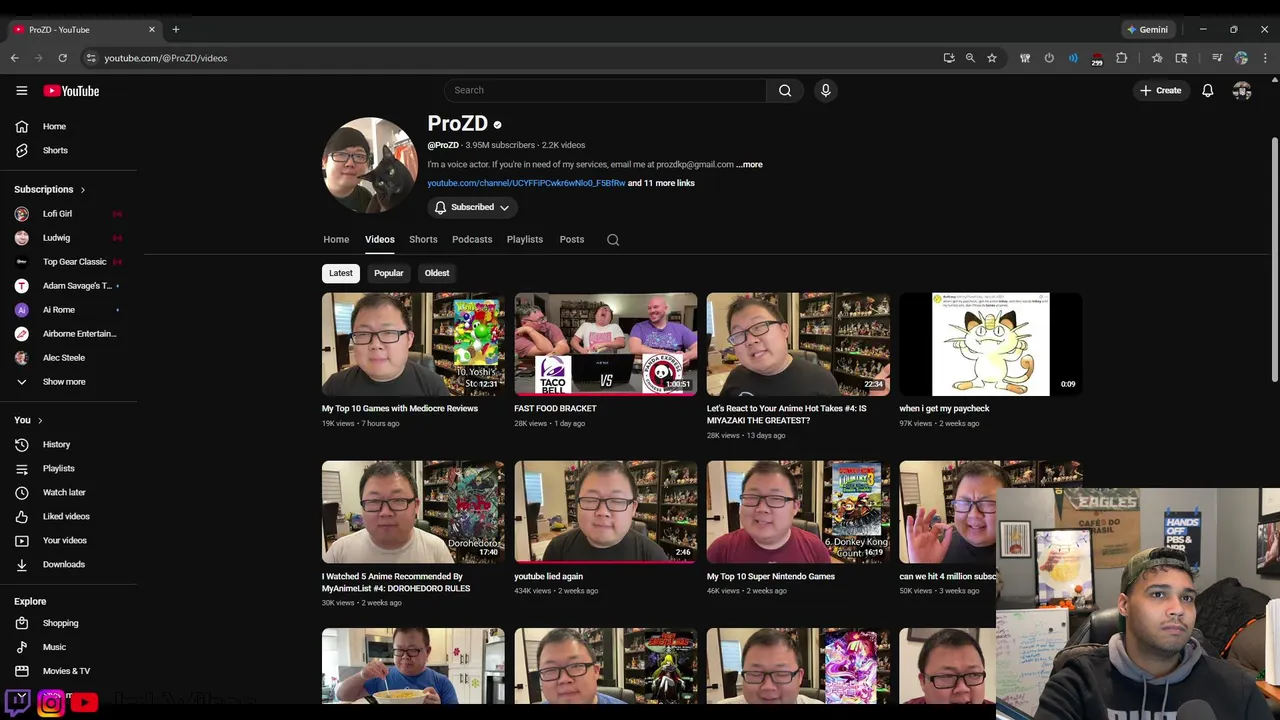Open the notifications bell

1207,90
